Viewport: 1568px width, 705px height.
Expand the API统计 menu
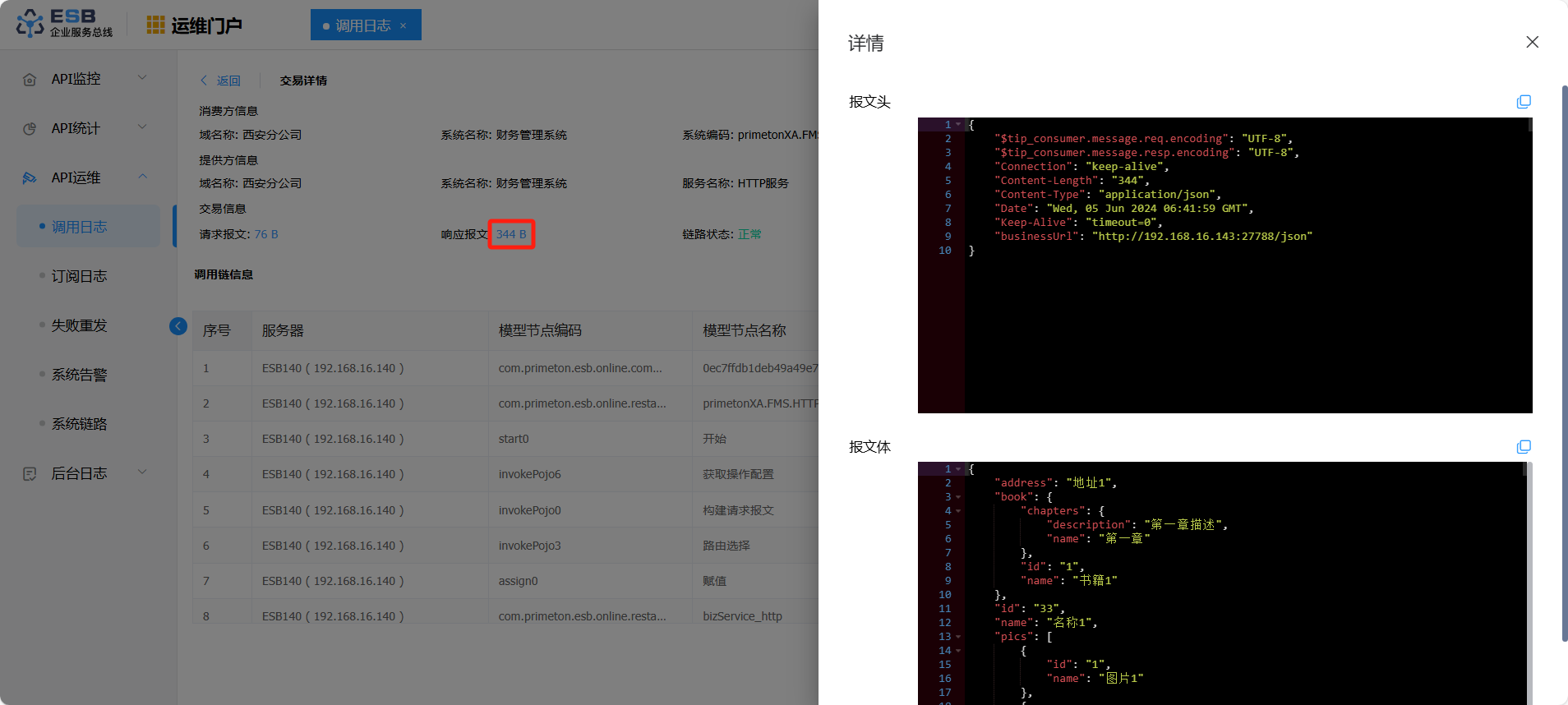(142, 127)
